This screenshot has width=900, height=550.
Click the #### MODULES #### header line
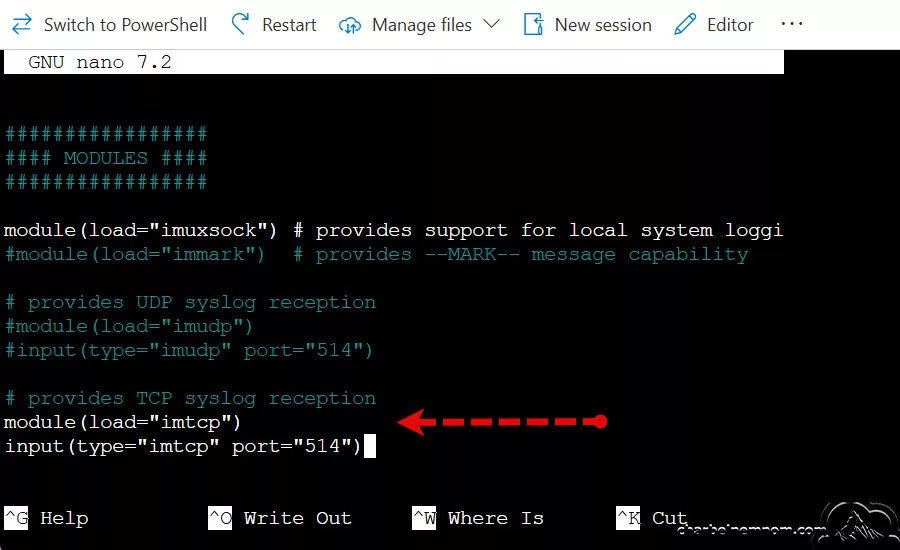tap(106, 158)
